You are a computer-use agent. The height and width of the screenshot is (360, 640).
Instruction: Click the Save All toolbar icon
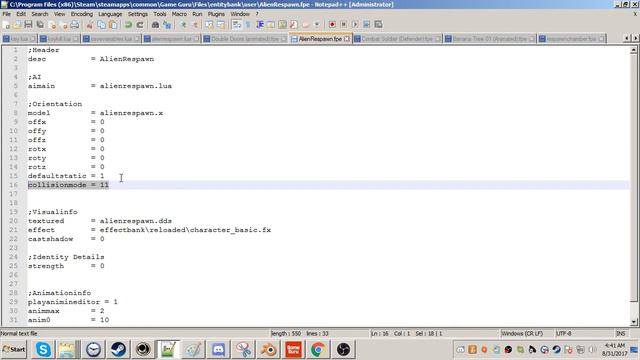pyautogui.click(x=40, y=25)
